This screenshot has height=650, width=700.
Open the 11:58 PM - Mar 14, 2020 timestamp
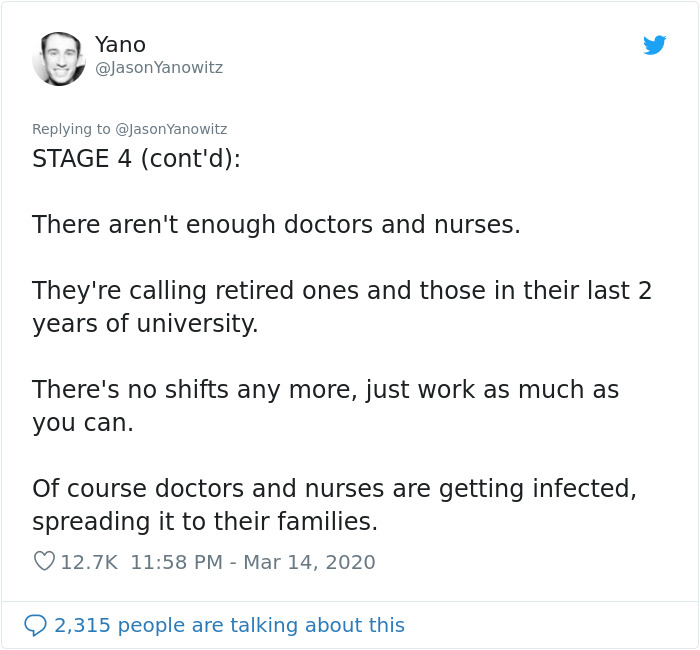pos(253,562)
